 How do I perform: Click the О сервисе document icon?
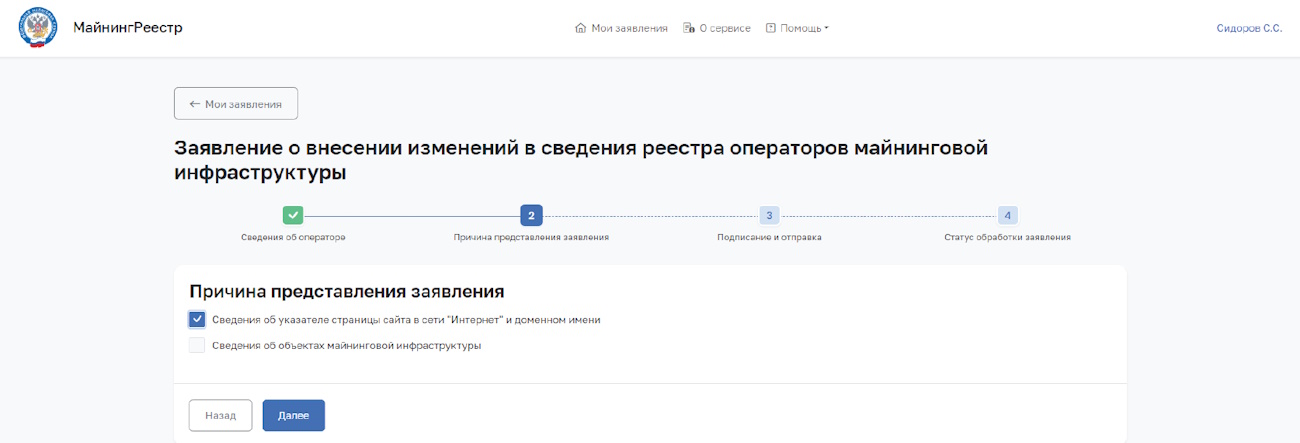click(x=689, y=28)
